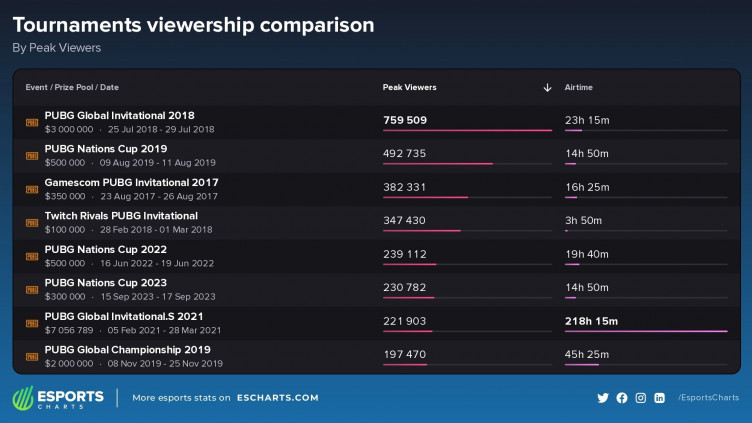Click the Esports Charts logo
The height and width of the screenshot is (423, 752).
click(58, 398)
